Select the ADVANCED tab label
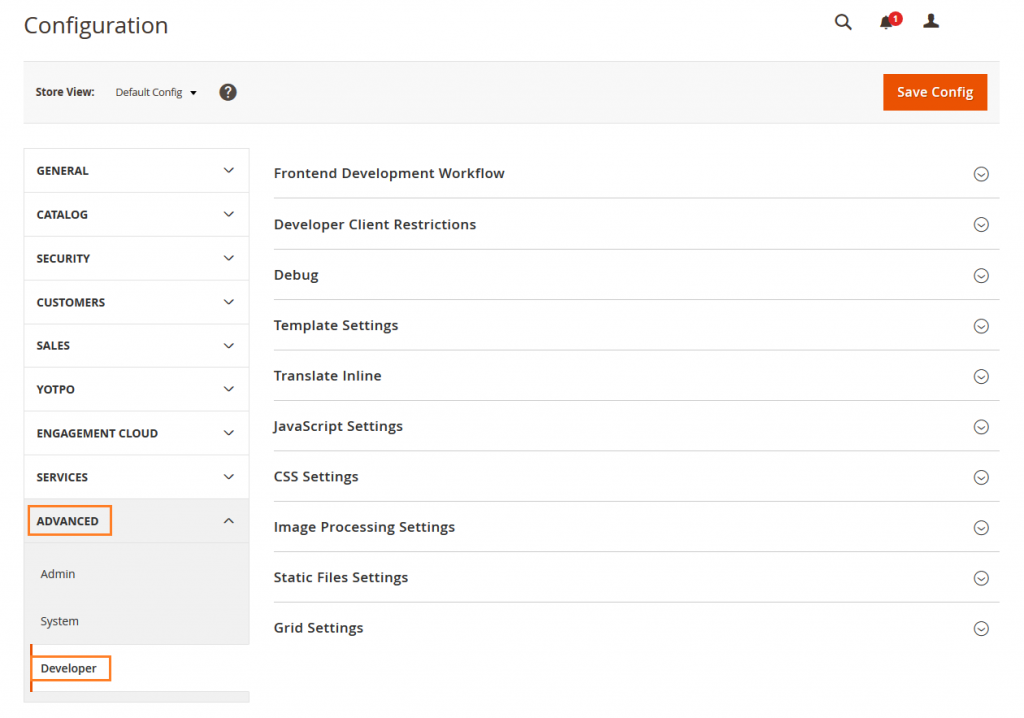Image resolution: width=1024 pixels, height=718 pixels. [x=69, y=521]
